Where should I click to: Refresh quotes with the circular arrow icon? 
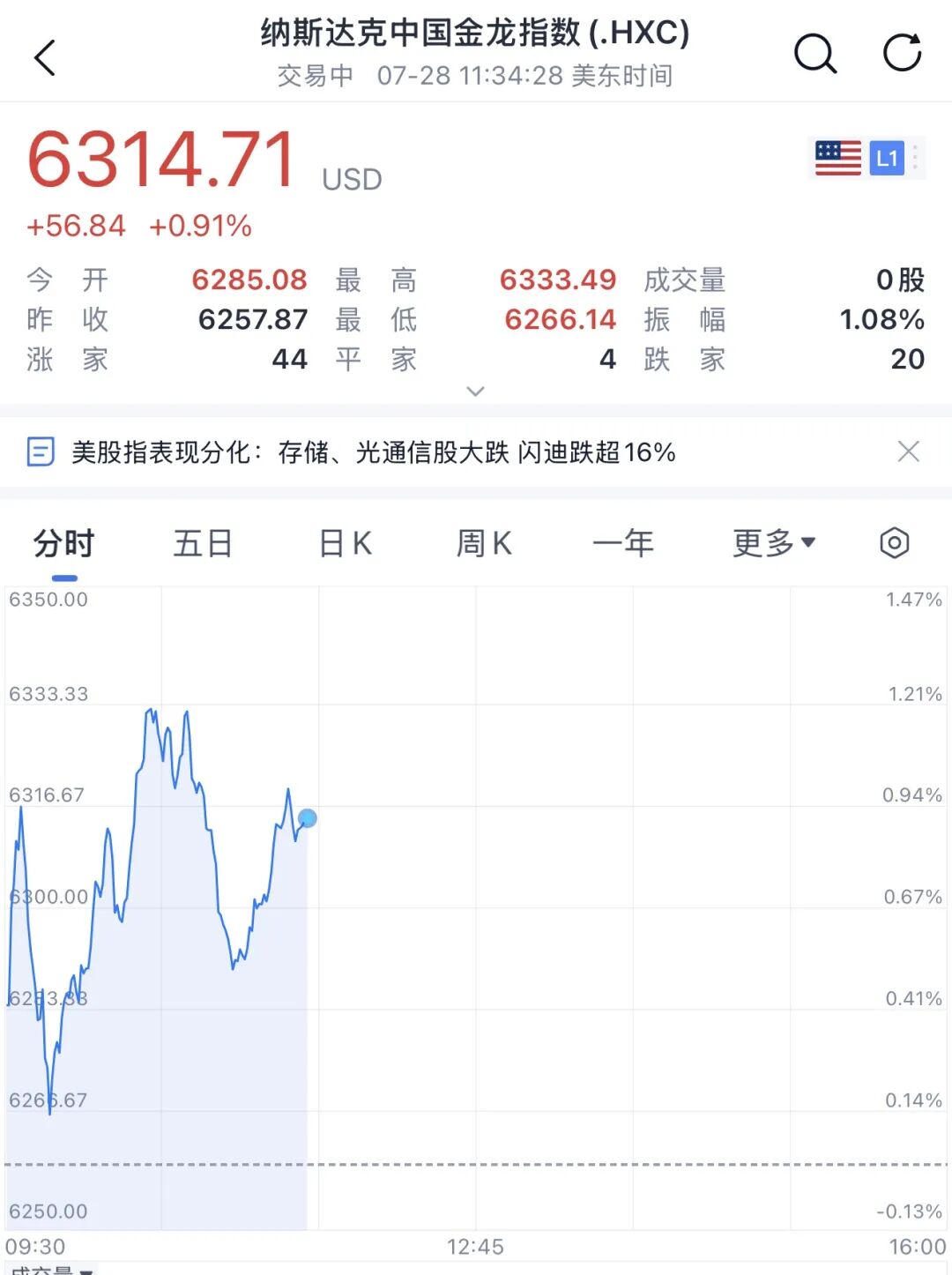pyautogui.click(x=903, y=53)
